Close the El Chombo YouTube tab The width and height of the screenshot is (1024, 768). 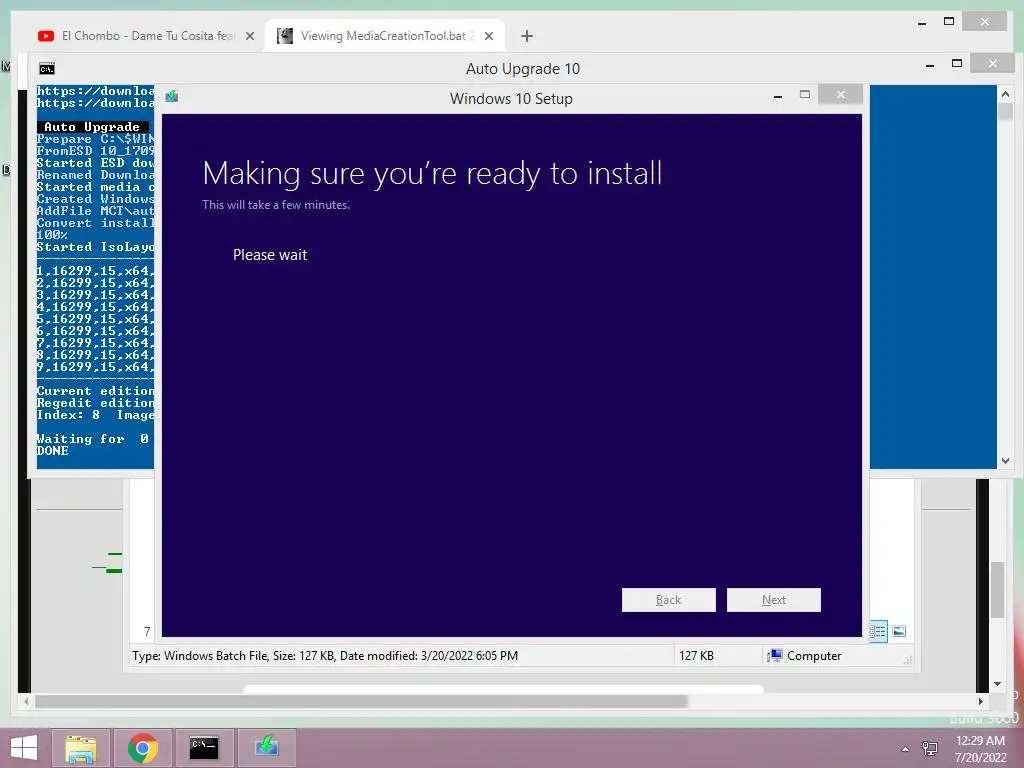tap(249, 36)
